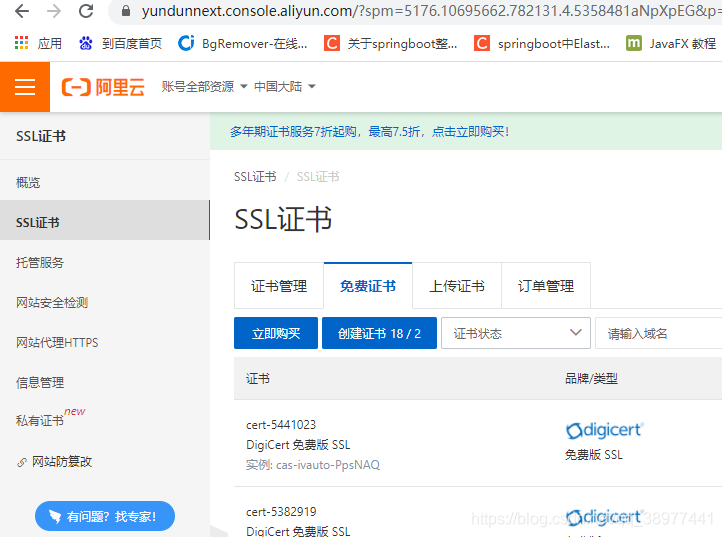Select SSL证书 in the sidebar menu
The width and height of the screenshot is (722, 537).
(105, 222)
